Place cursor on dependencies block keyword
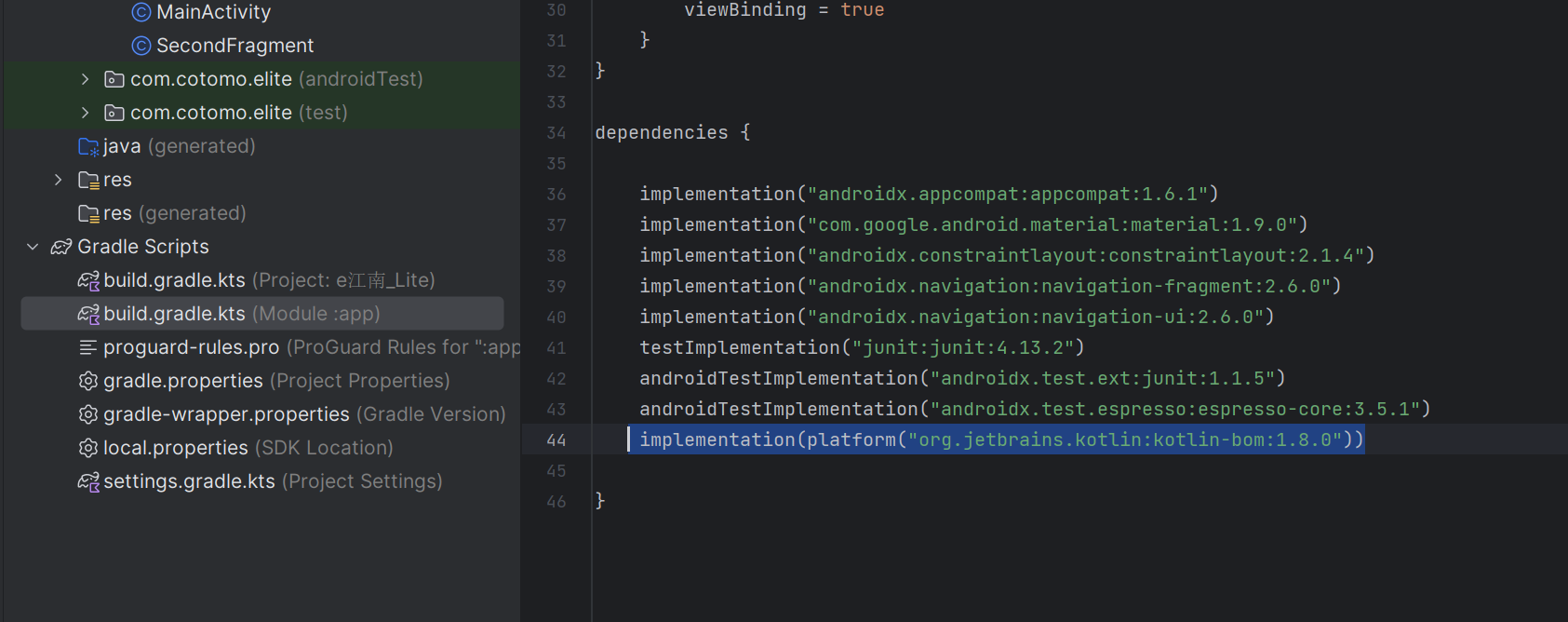Viewport: 1568px width, 622px height. [661, 132]
